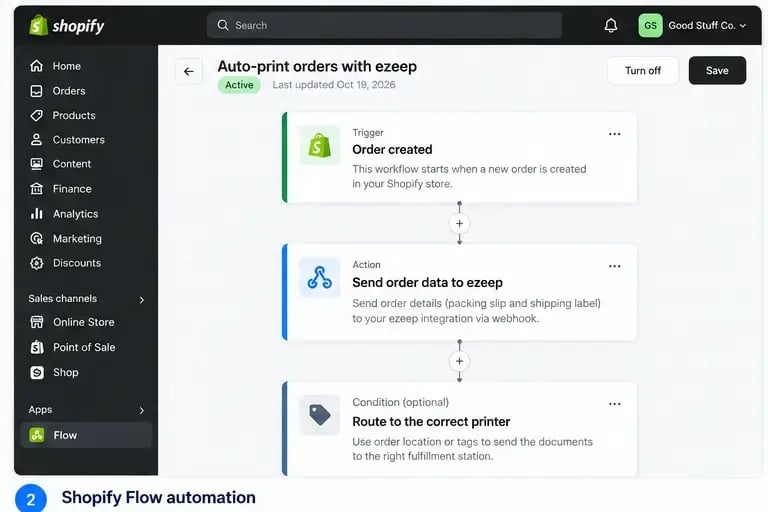Add step after Order created trigger
Viewport: 768px width, 512px height.
[459, 223]
